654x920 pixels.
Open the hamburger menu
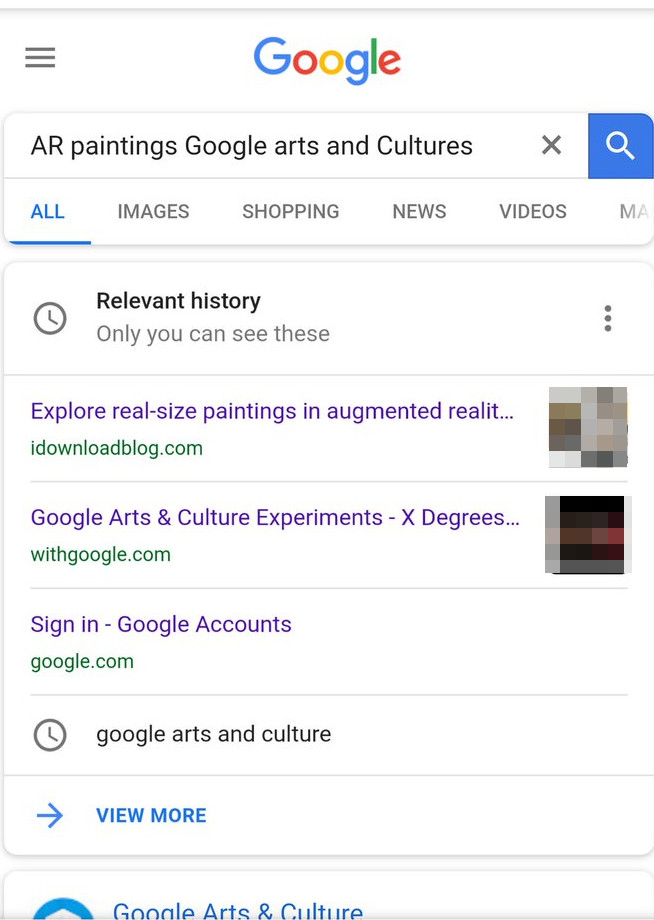[40, 57]
